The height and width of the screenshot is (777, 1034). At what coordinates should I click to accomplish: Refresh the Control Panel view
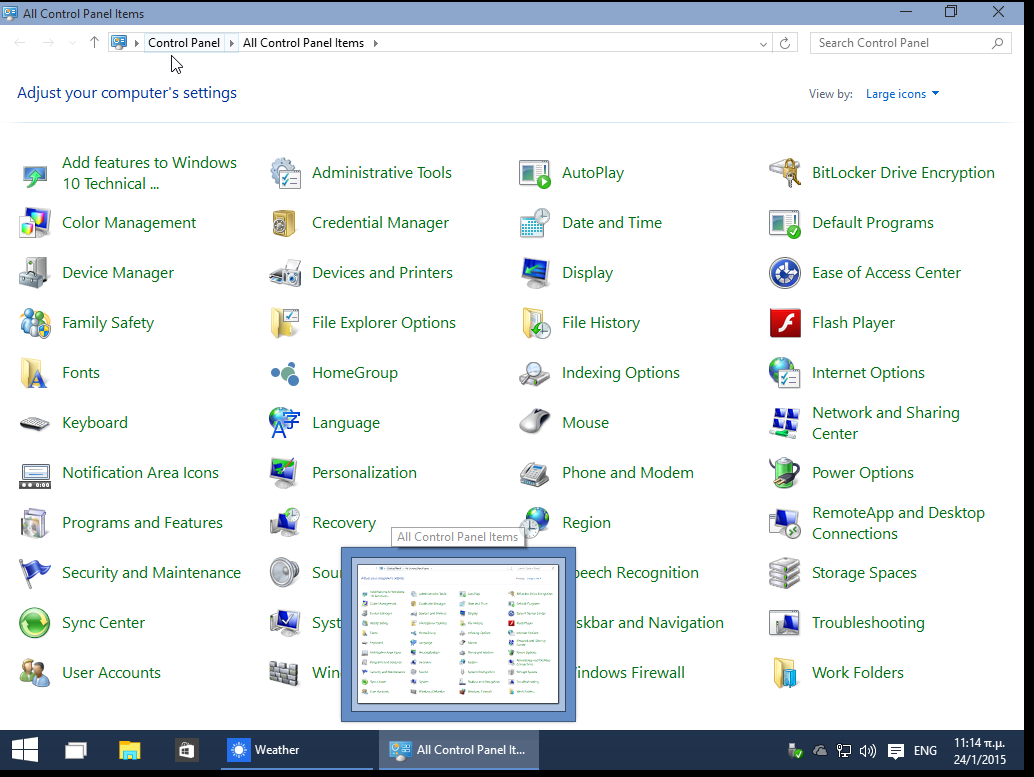pyautogui.click(x=785, y=44)
